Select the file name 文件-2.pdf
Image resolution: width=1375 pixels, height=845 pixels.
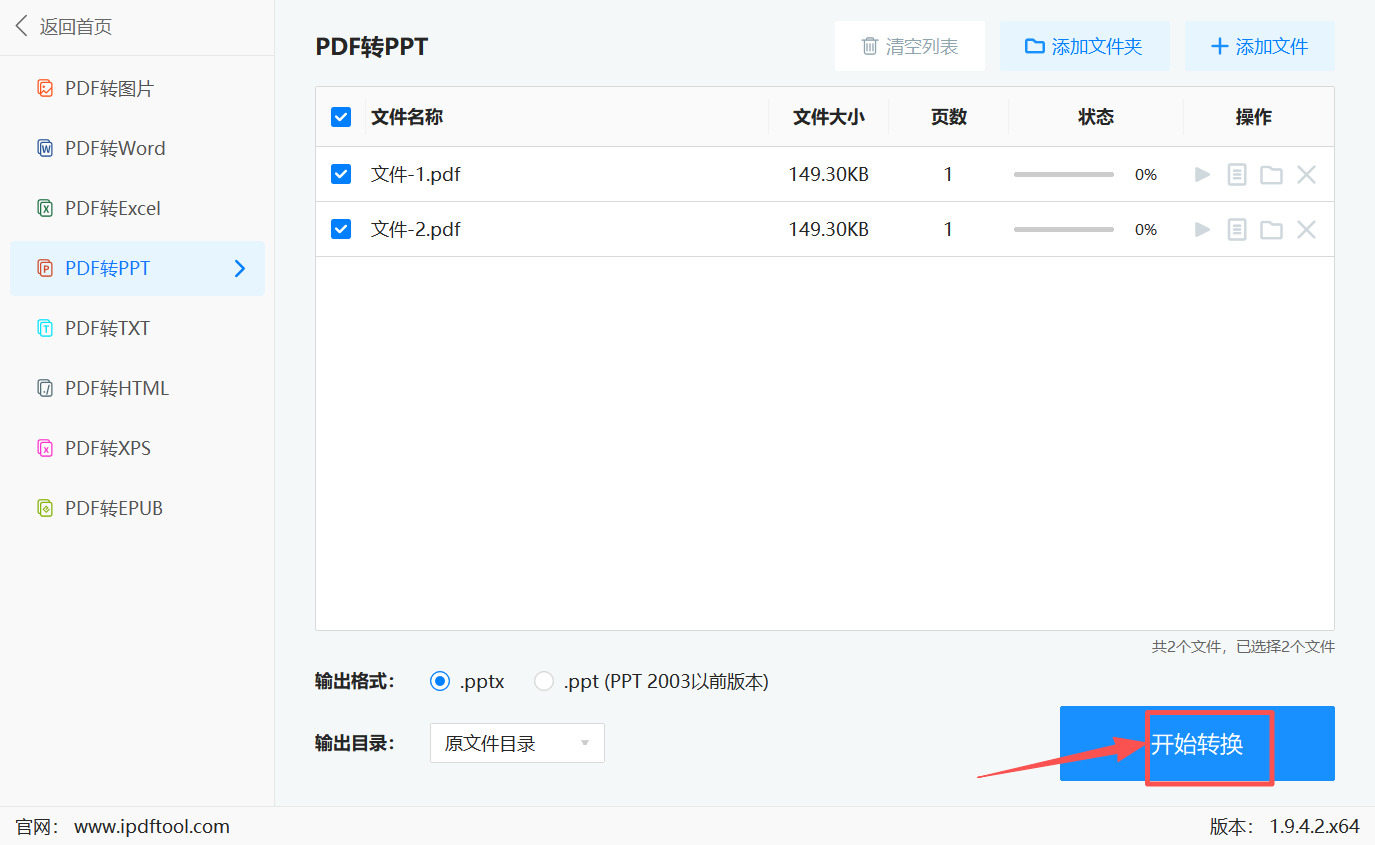click(416, 230)
